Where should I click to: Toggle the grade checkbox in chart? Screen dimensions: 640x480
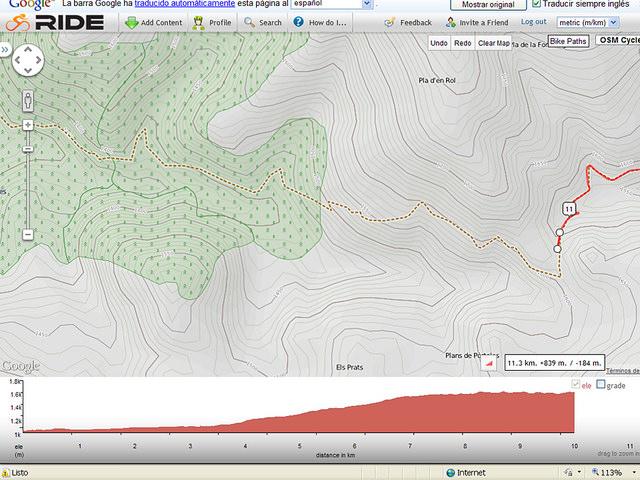coord(600,384)
